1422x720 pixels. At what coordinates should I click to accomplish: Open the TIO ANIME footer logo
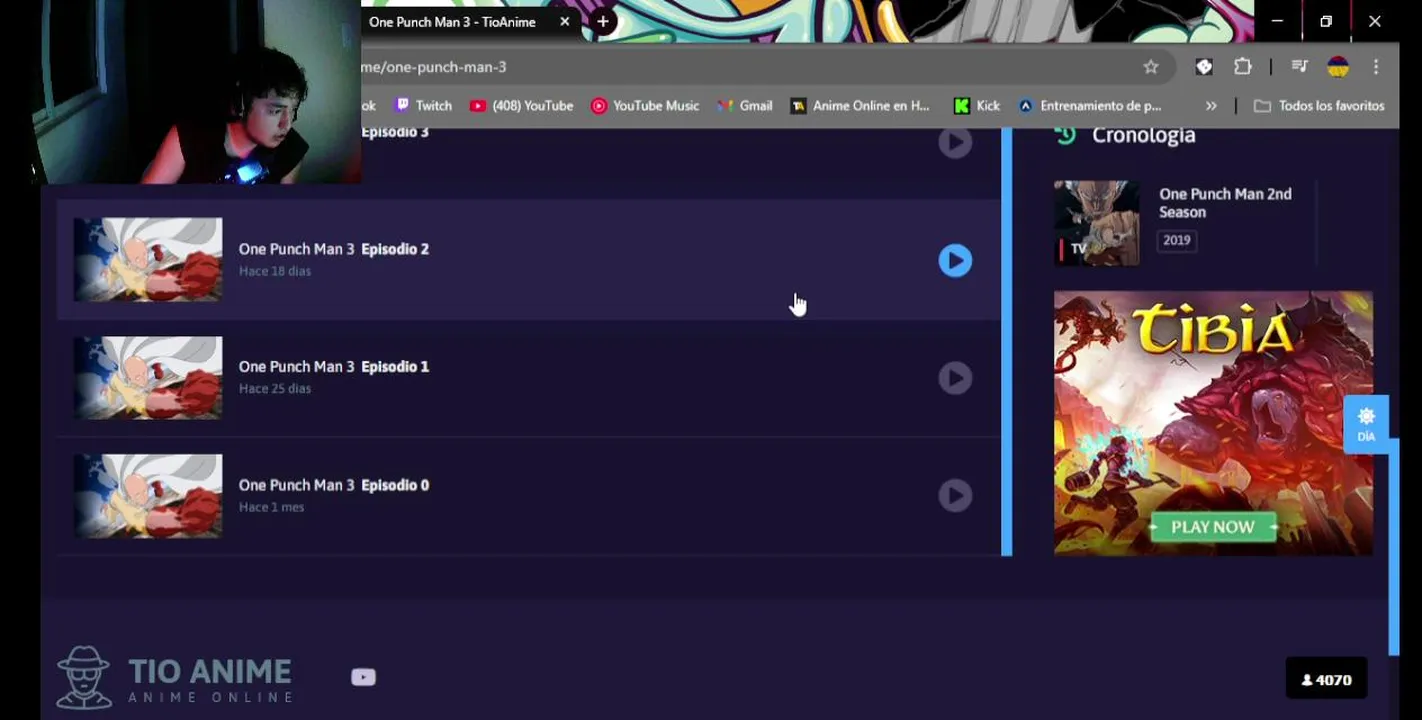[x=175, y=678]
